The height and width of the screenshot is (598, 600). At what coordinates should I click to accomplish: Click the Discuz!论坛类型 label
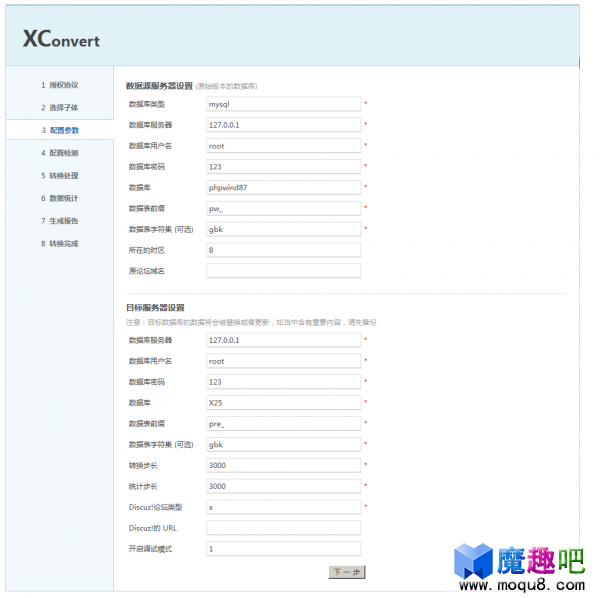click(155, 507)
